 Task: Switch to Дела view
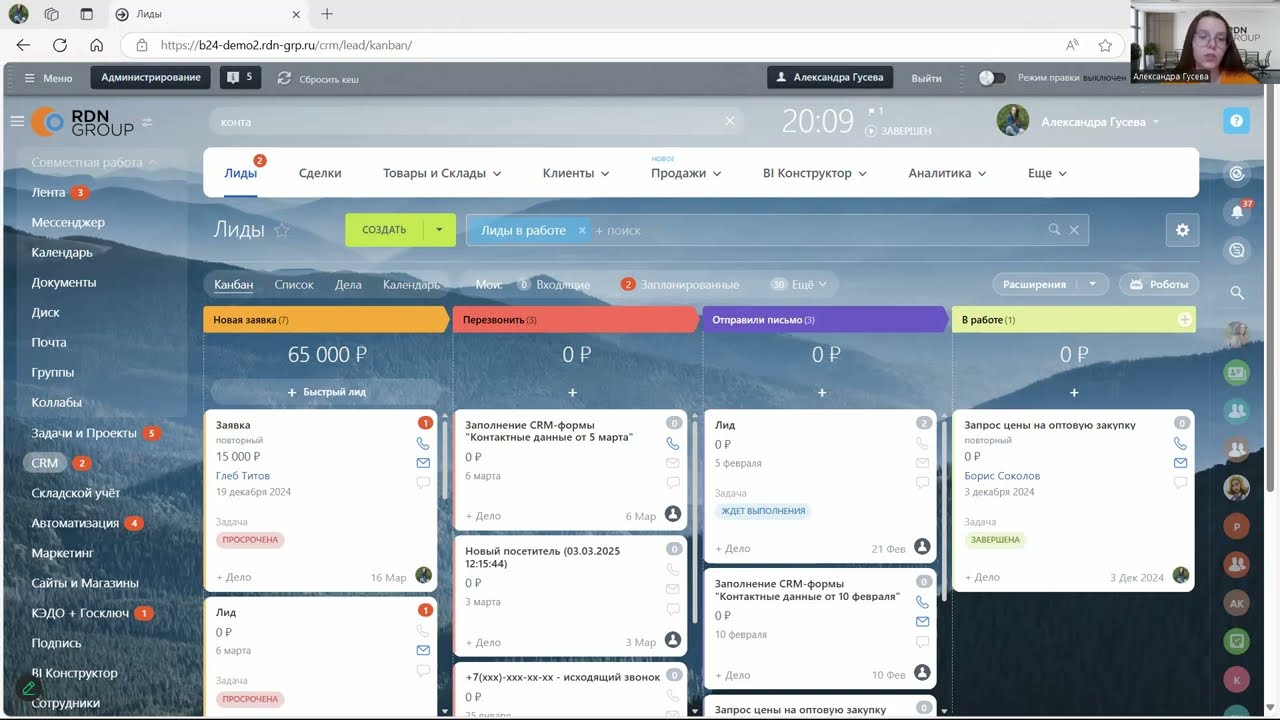[348, 284]
